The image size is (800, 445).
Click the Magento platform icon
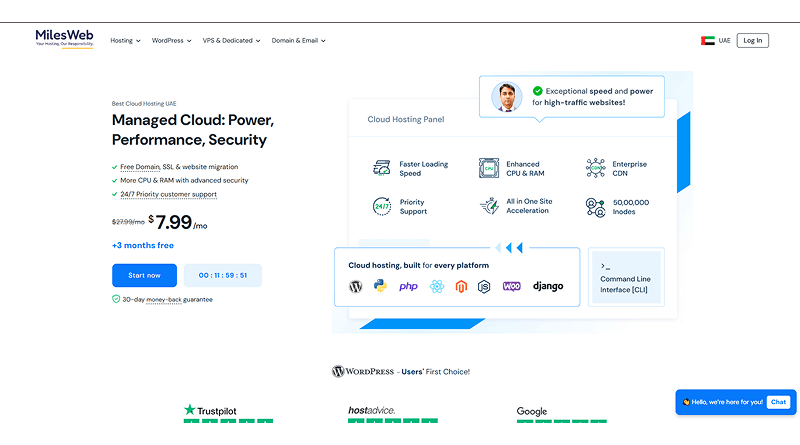click(461, 286)
